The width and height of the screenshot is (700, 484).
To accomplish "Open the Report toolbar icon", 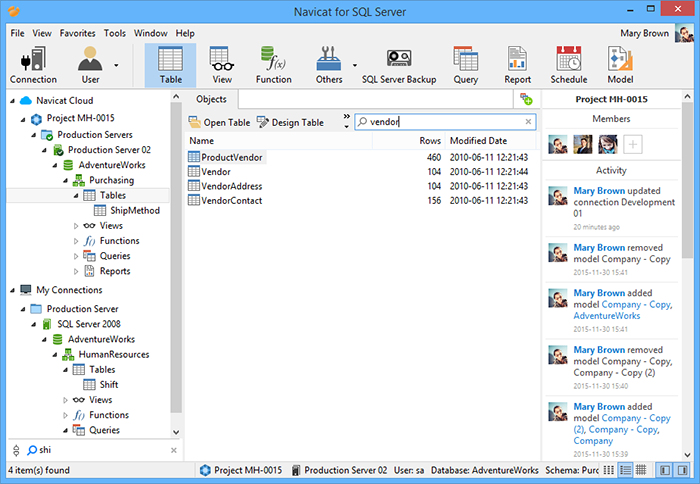I will tap(517, 65).
